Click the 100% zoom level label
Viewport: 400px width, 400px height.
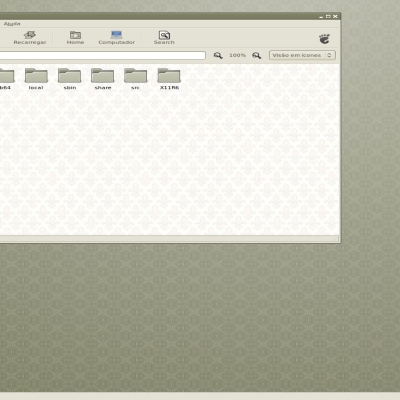tap(237, 55)
